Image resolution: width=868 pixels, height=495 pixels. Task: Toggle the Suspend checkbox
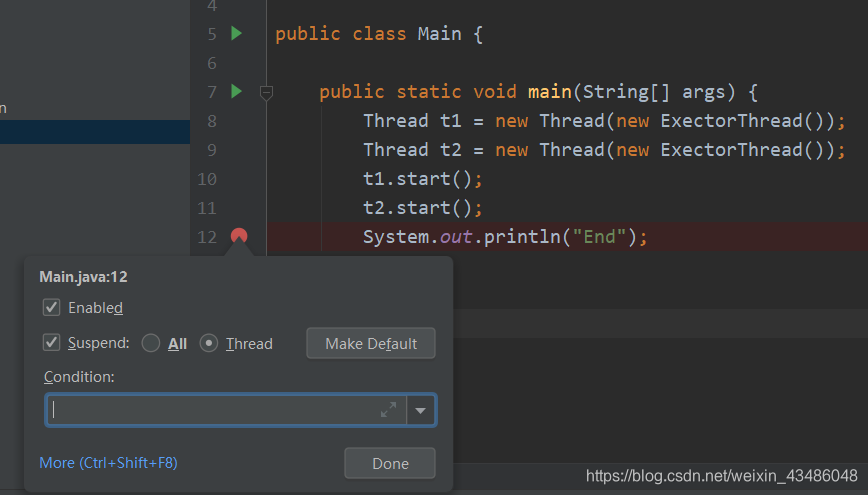[51, 343]
